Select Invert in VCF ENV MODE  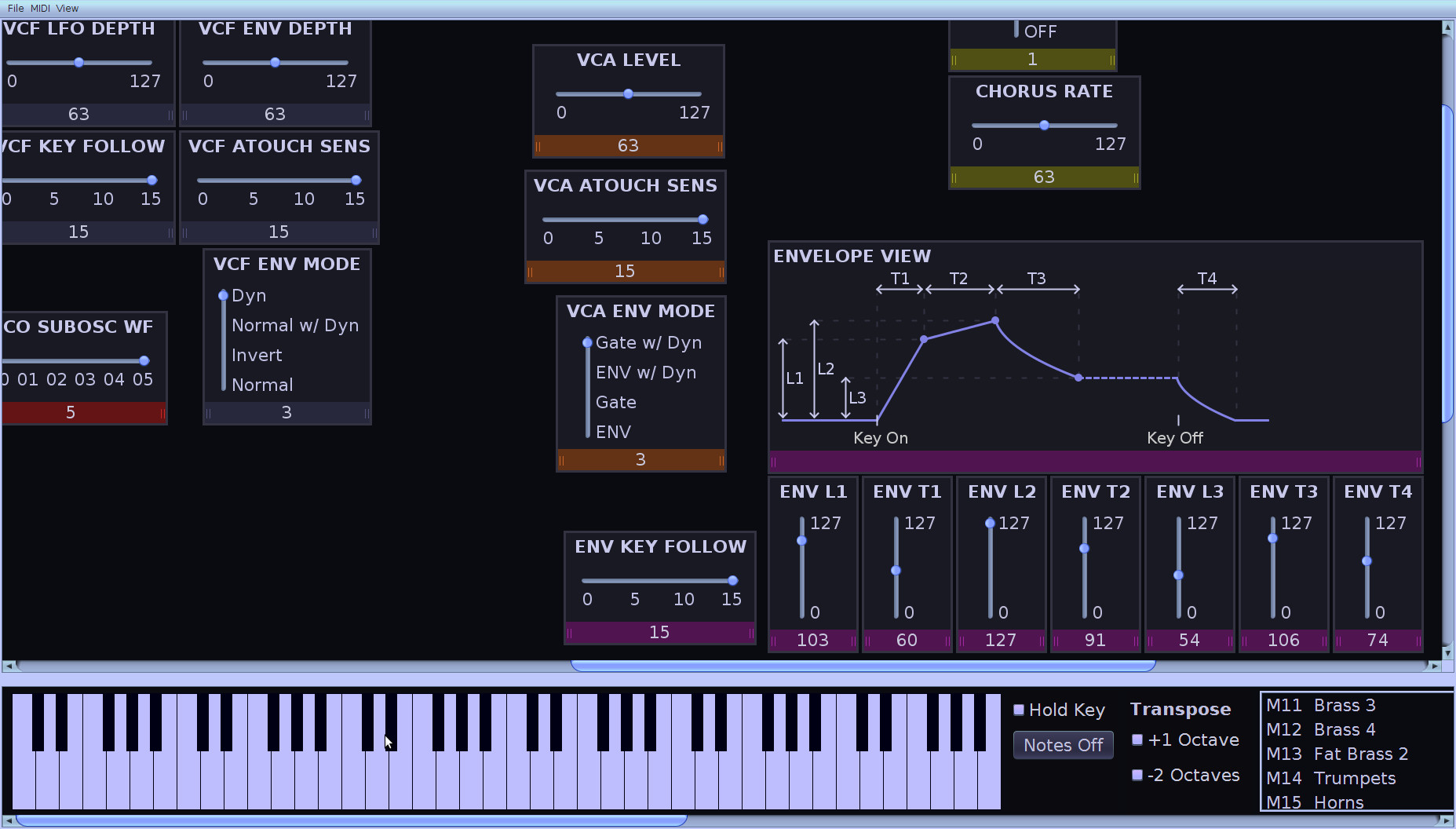coord(257,356)
